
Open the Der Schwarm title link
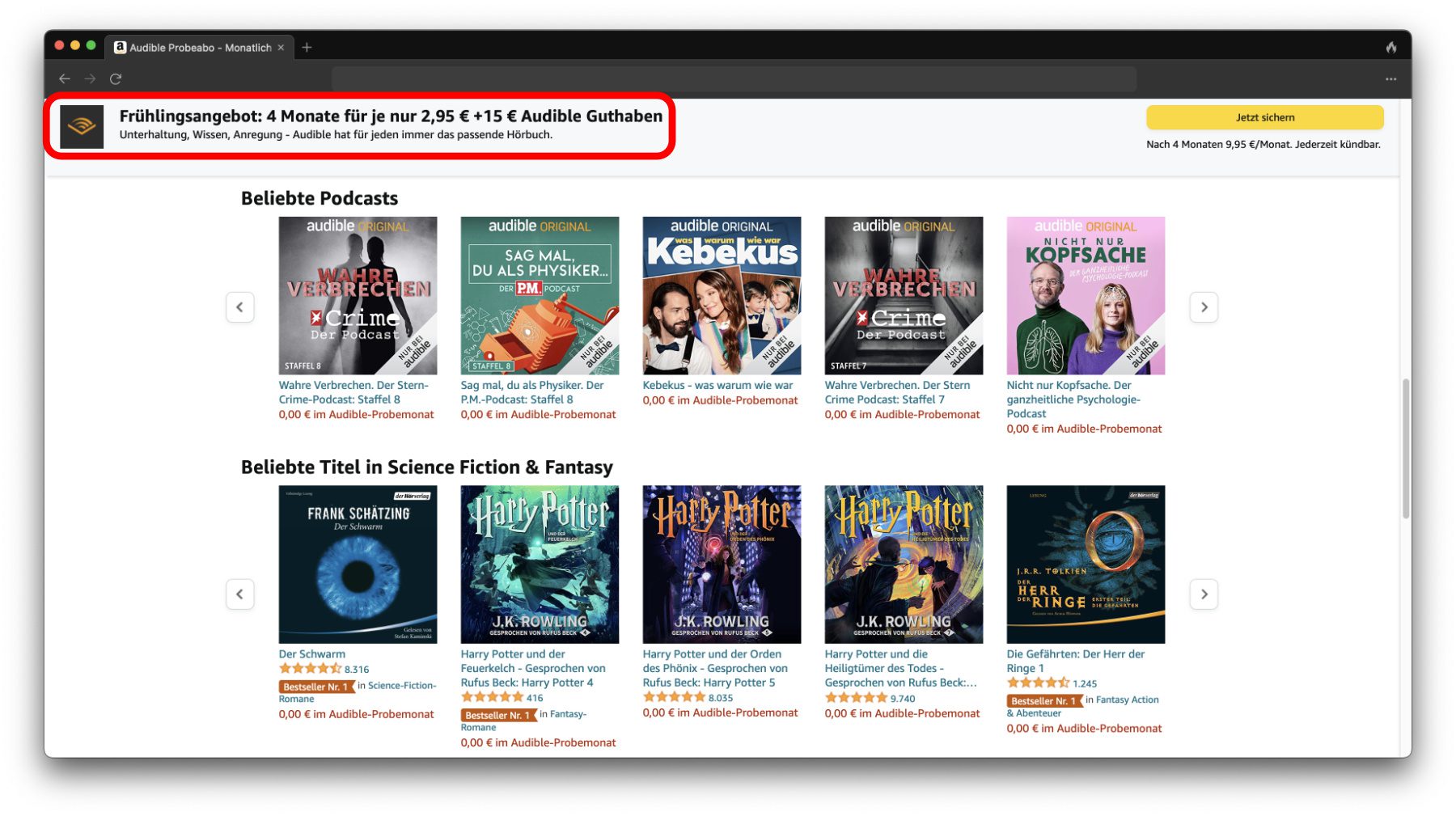(x=311, y=654)
